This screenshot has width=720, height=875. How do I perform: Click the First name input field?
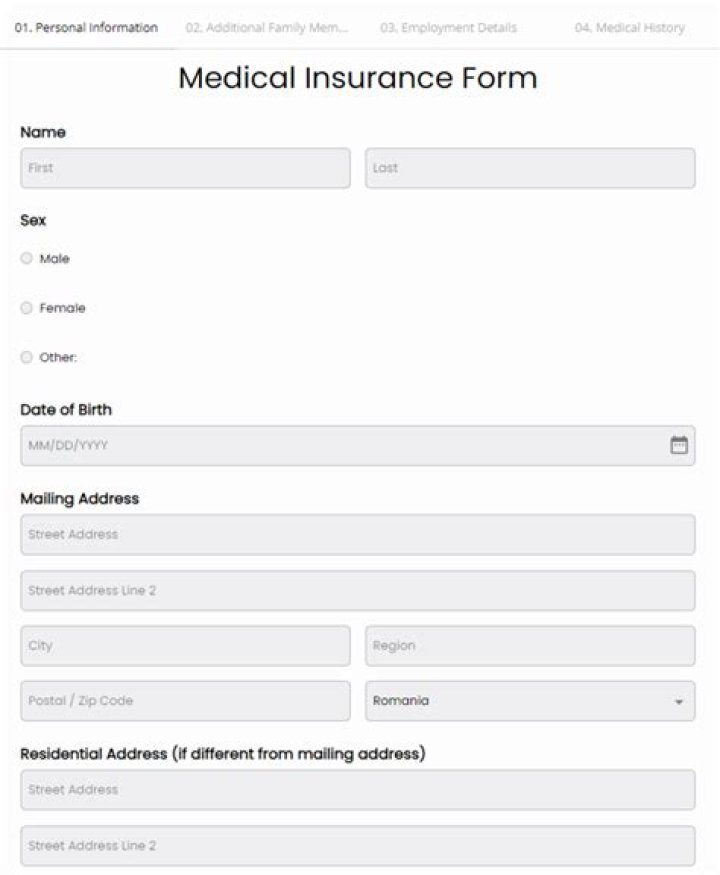[185, 168]
